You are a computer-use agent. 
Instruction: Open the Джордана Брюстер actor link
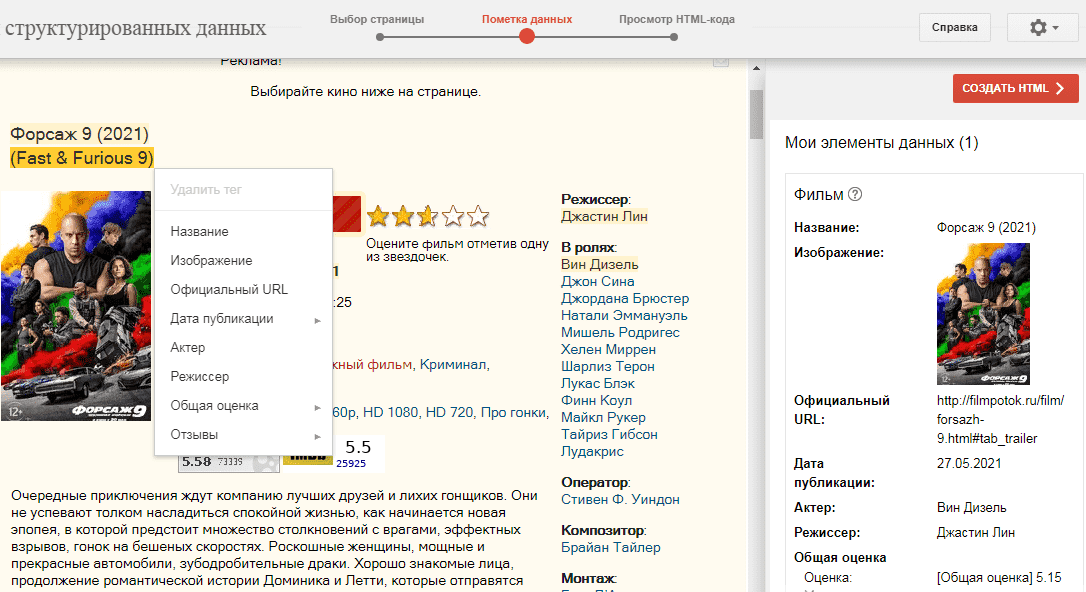click(x=625, y=298)
